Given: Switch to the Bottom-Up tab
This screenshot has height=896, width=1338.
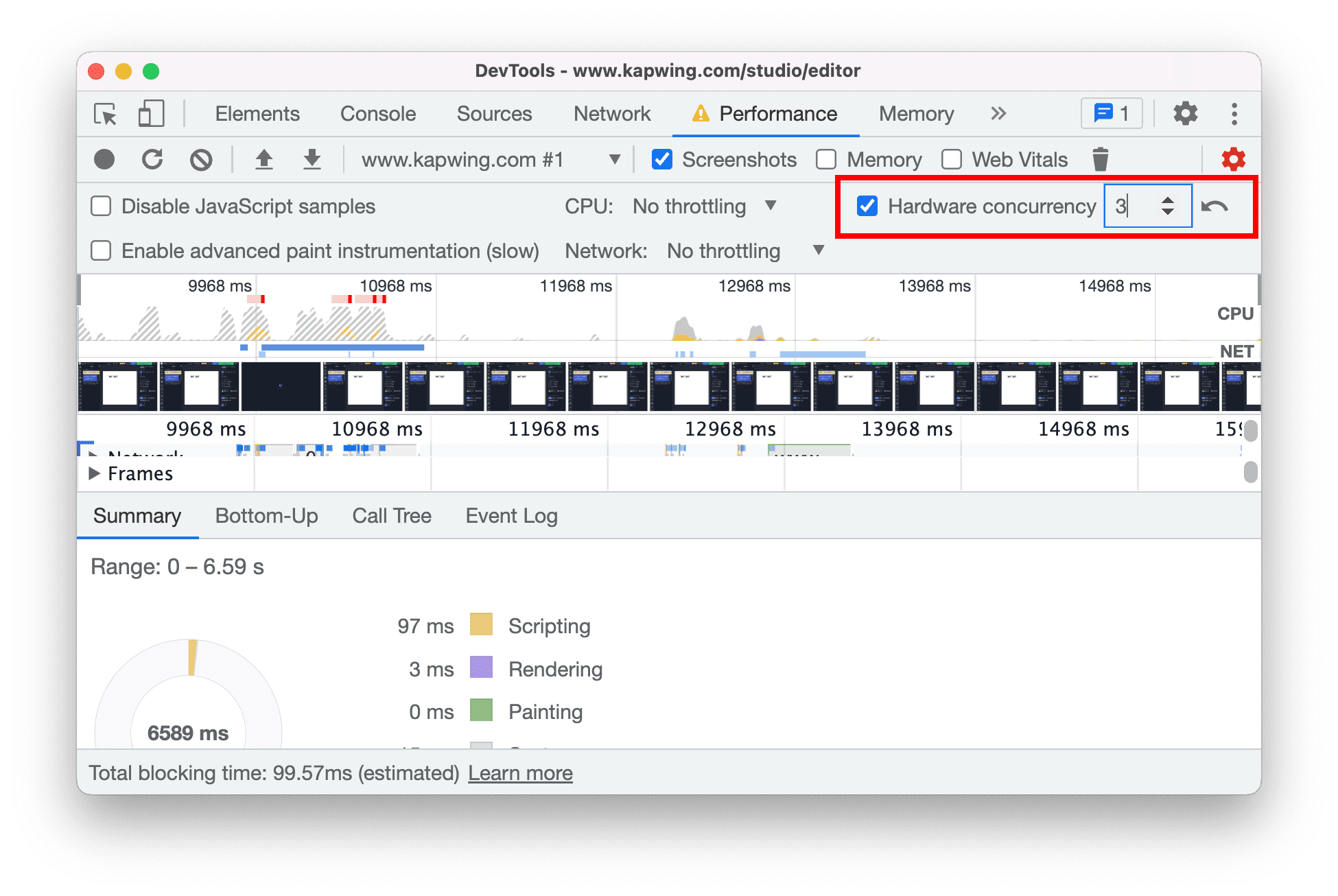Looking at the screenshot, I should click(265, 516).
